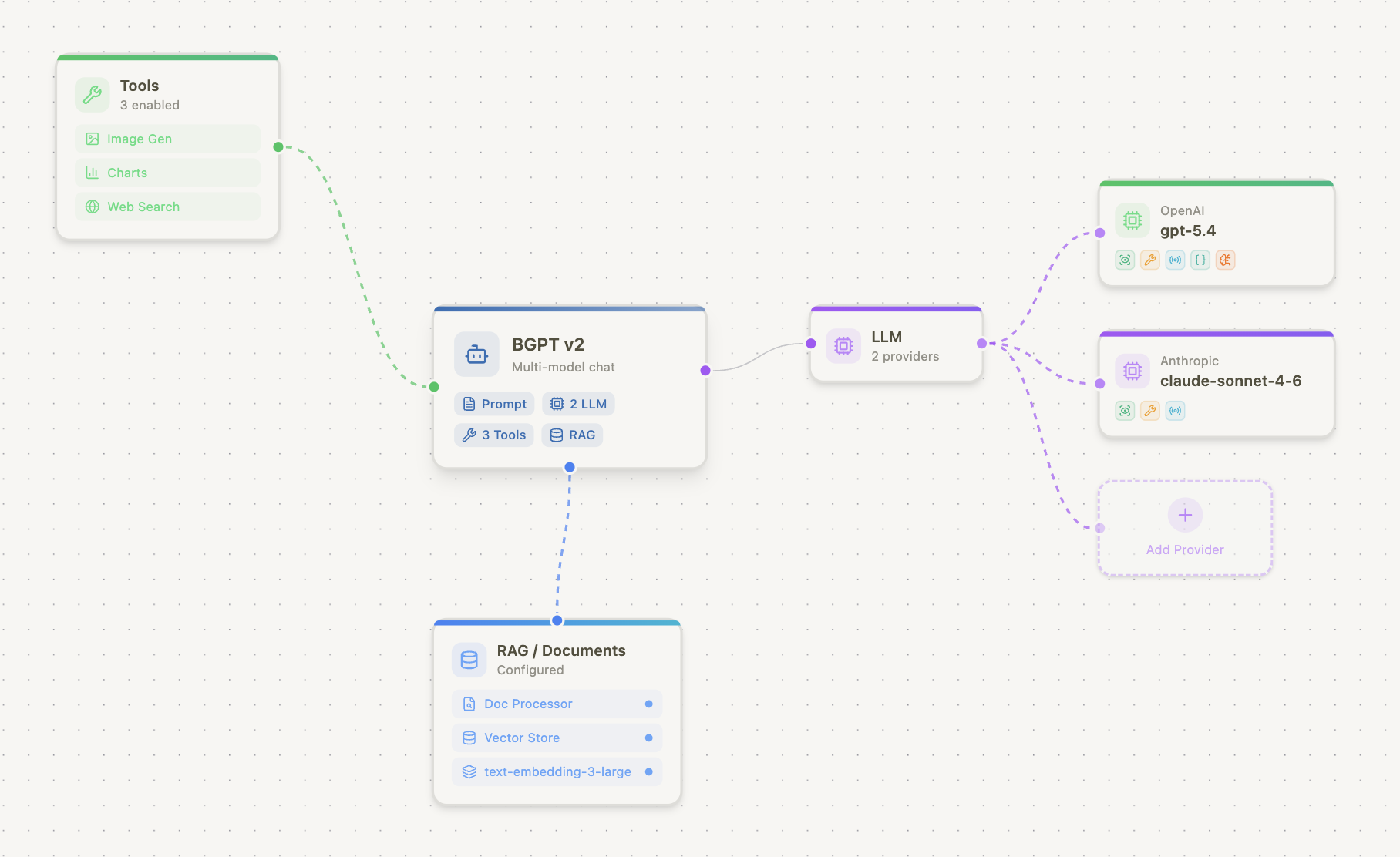Click the tools wrench icon on claude-sonnet-4-6
Image resolution: width=1400 pixels, height=857 pixels.
(1150, 411)
